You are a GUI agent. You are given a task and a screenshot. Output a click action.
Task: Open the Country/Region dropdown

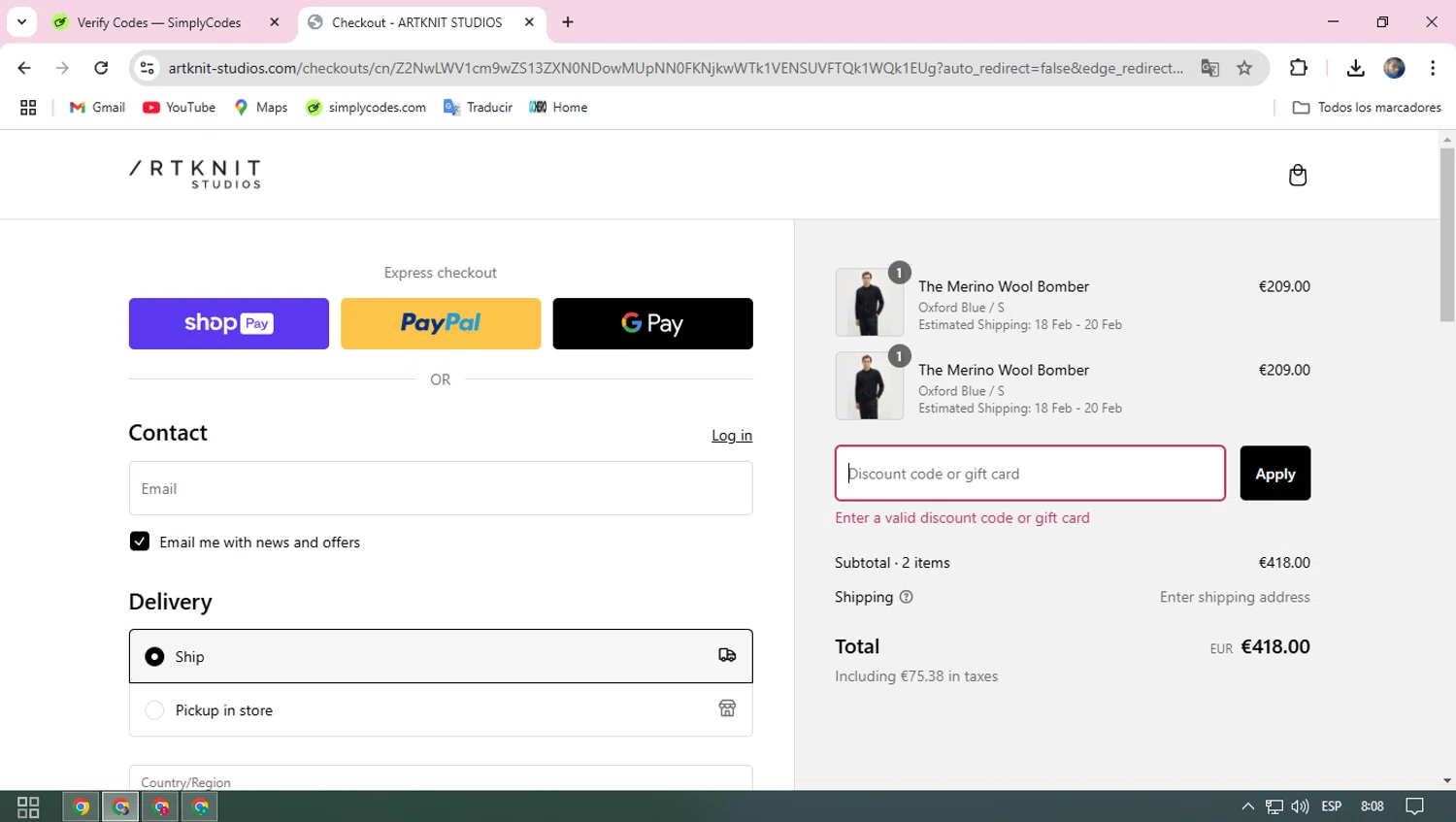point(441,778)
